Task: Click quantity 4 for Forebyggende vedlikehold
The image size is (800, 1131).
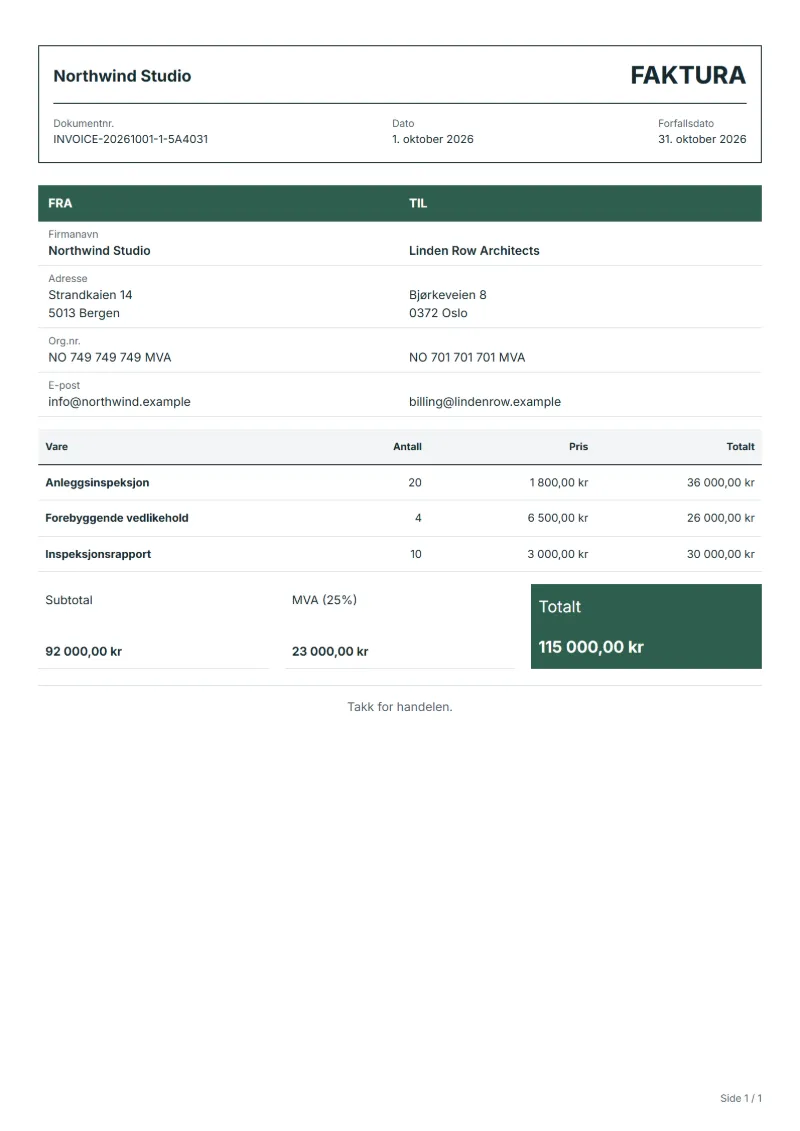Action: coord(418,518)
